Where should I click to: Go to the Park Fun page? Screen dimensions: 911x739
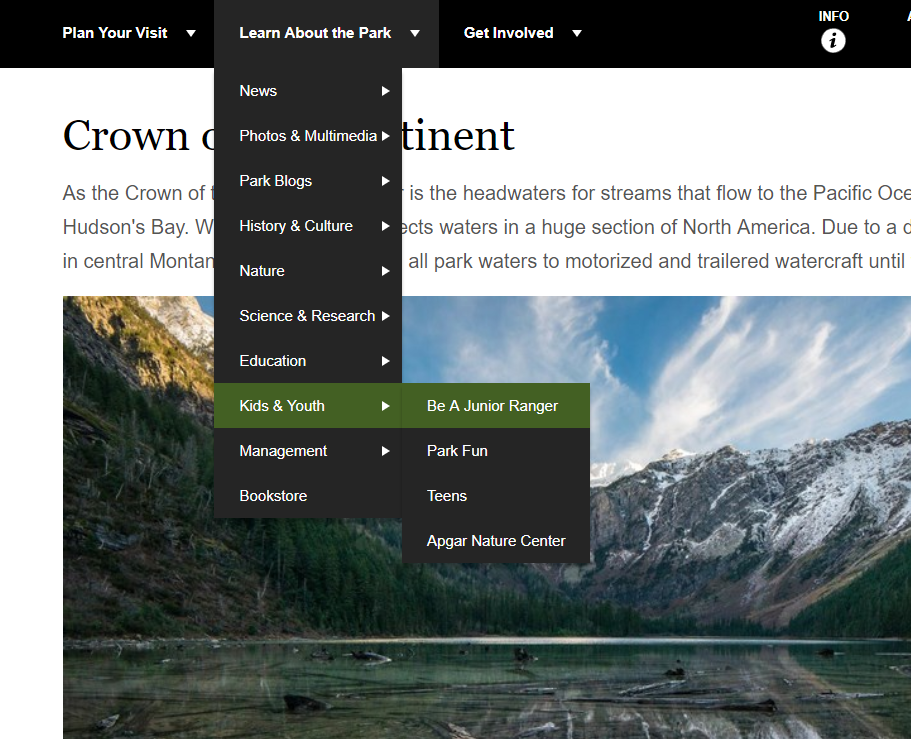(457, 451)
